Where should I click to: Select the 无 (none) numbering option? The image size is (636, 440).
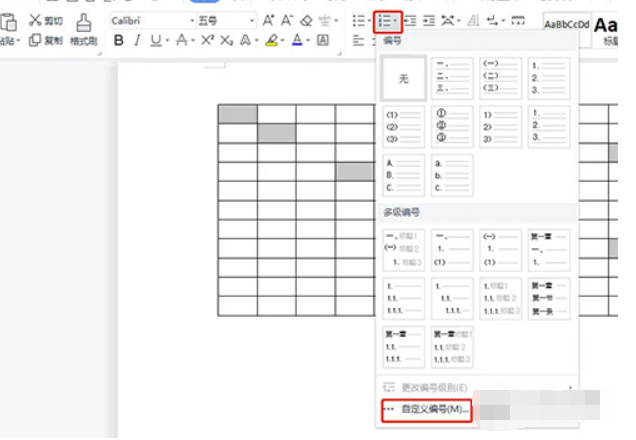coord(404,78)
